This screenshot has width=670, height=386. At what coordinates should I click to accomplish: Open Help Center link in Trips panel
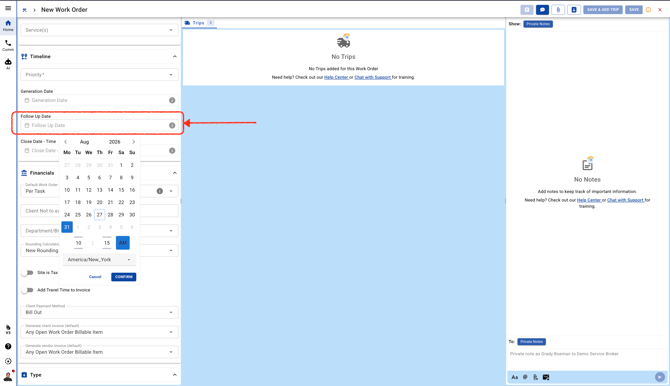click(x=336, y=77)
